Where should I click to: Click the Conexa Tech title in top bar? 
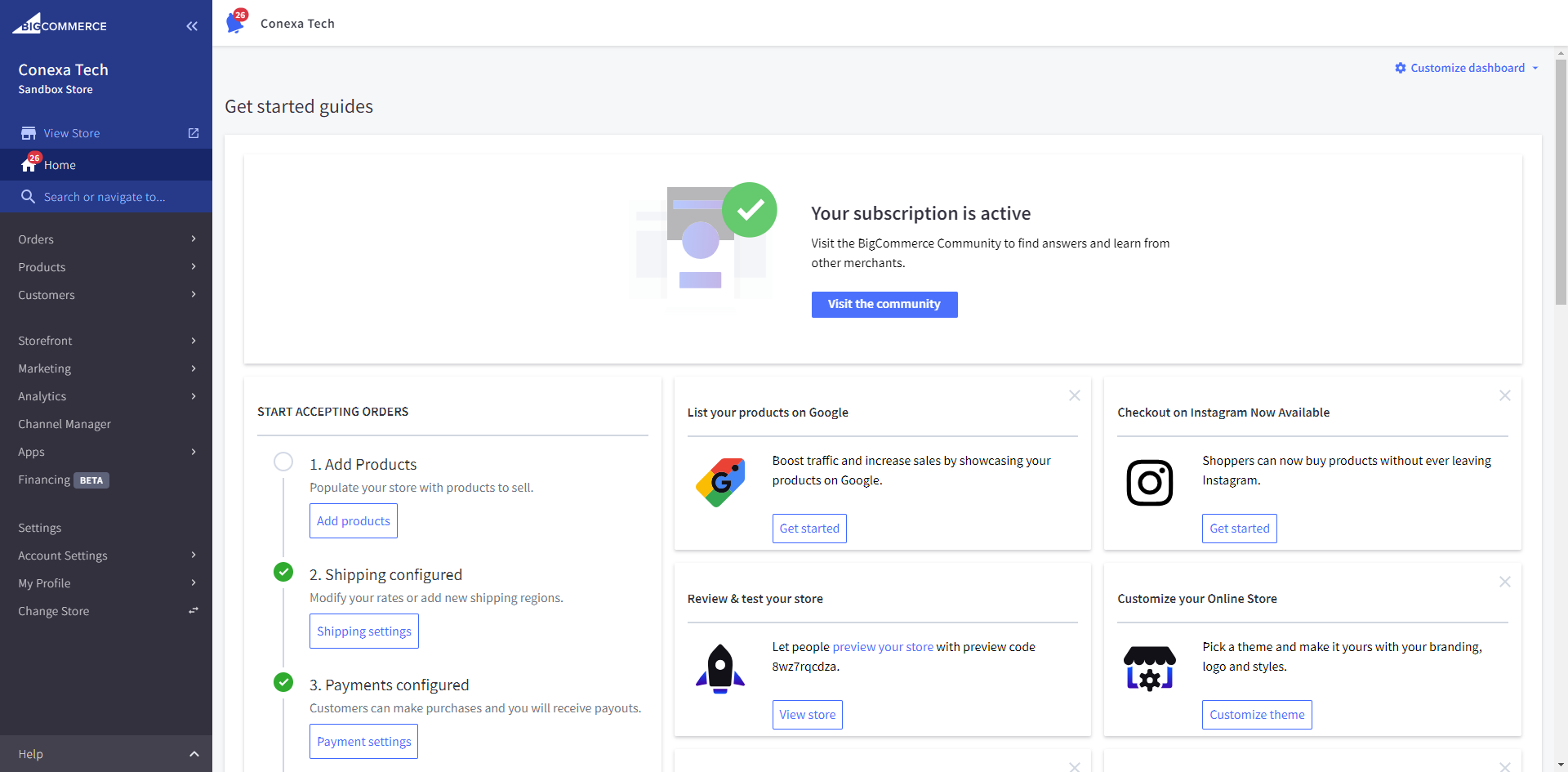[297, 24]
